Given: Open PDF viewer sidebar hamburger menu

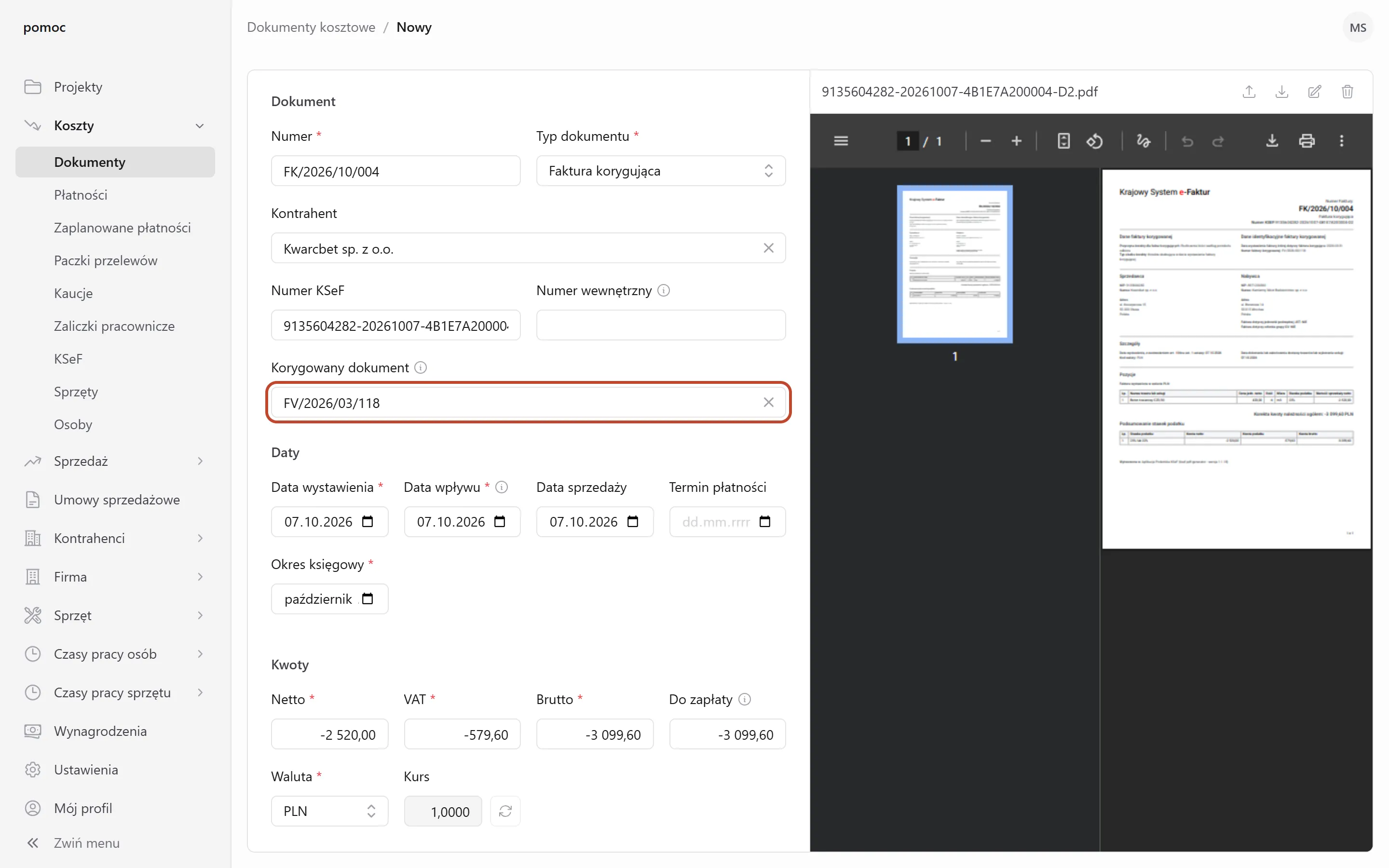Looking at the screenshot, I should pos(841,141).
